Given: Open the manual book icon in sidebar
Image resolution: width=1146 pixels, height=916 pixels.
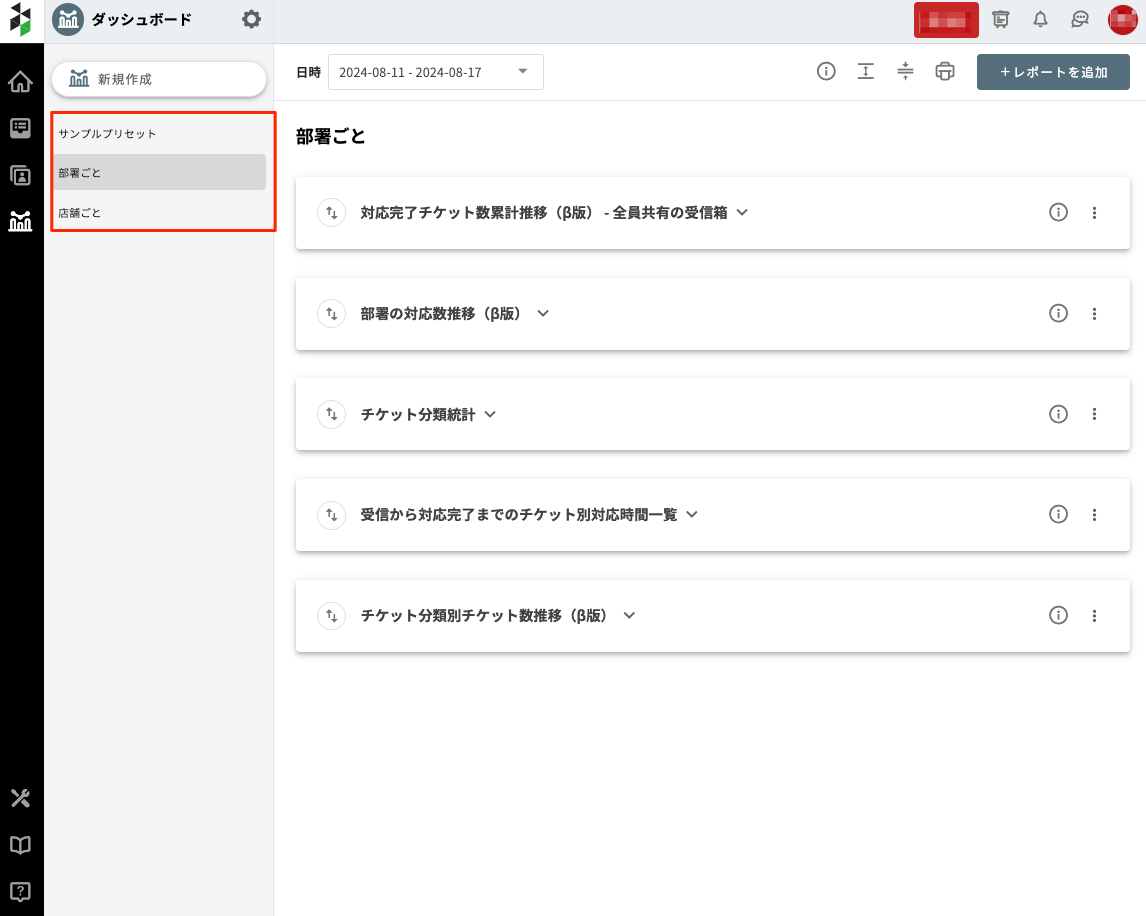Looking at the screenshot, I should point(20,845).
